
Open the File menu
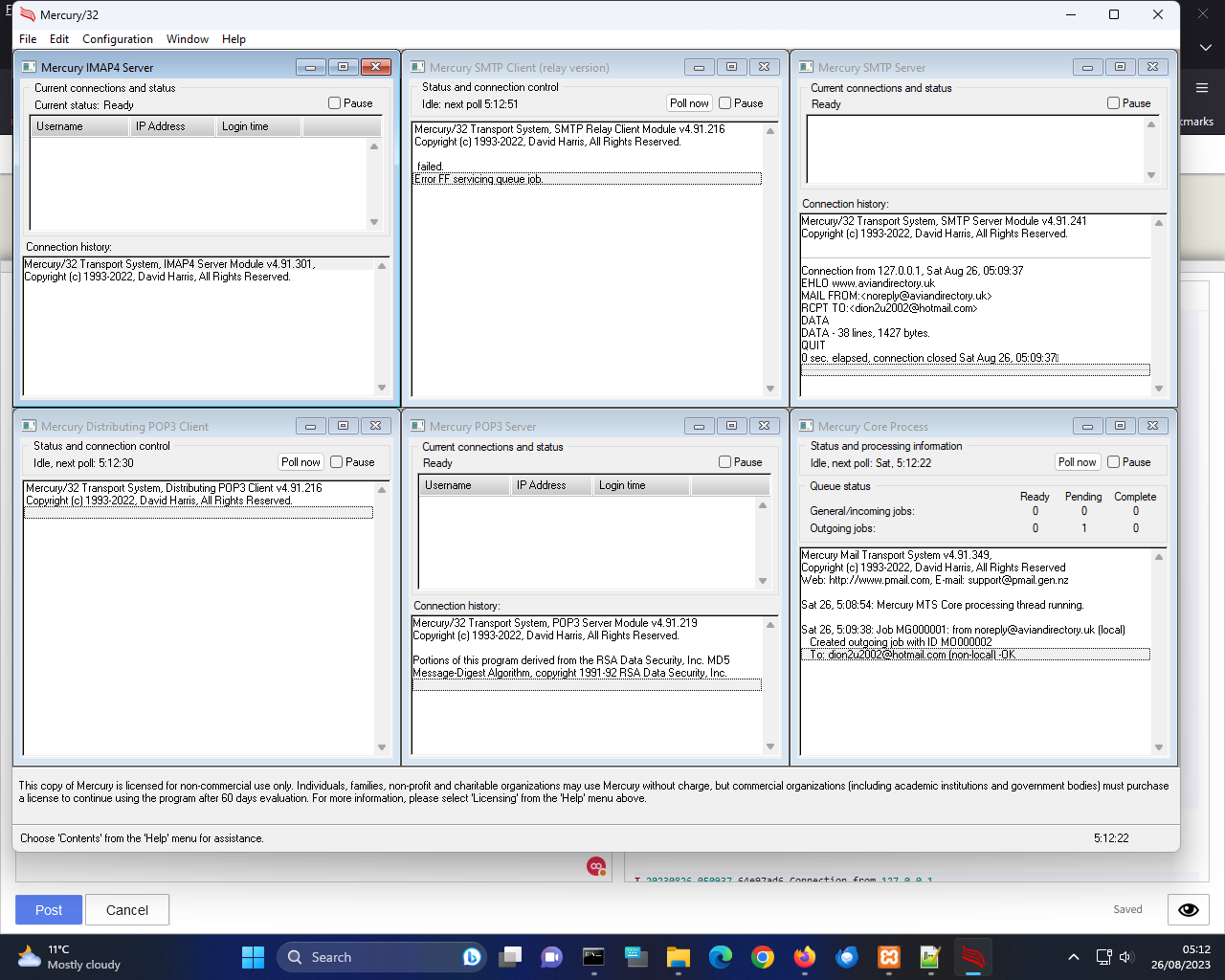(x=28, y=39)
